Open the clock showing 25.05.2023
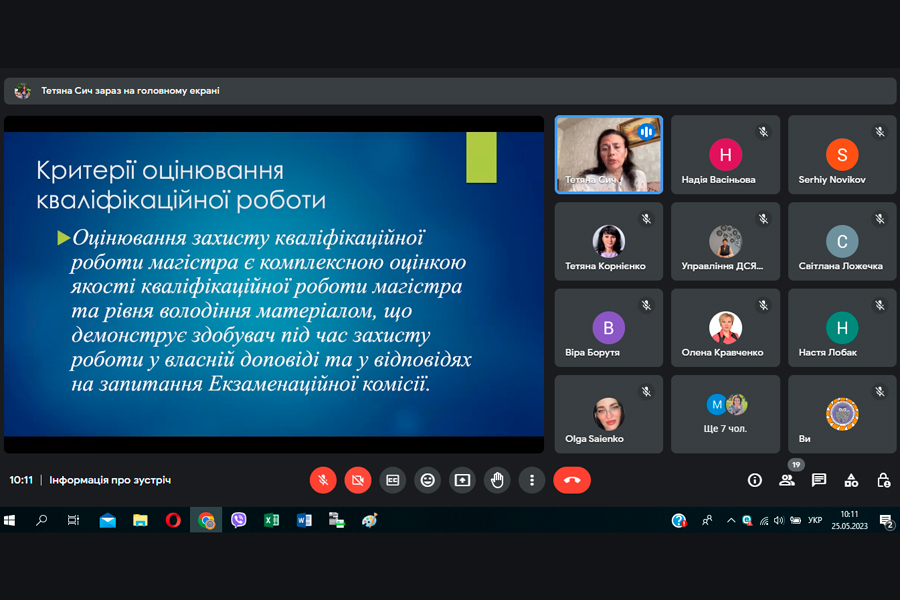 point(849,520)
